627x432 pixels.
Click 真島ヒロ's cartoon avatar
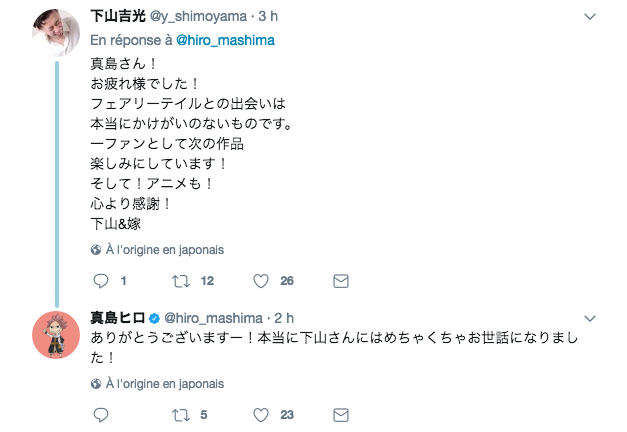point(57,334)
